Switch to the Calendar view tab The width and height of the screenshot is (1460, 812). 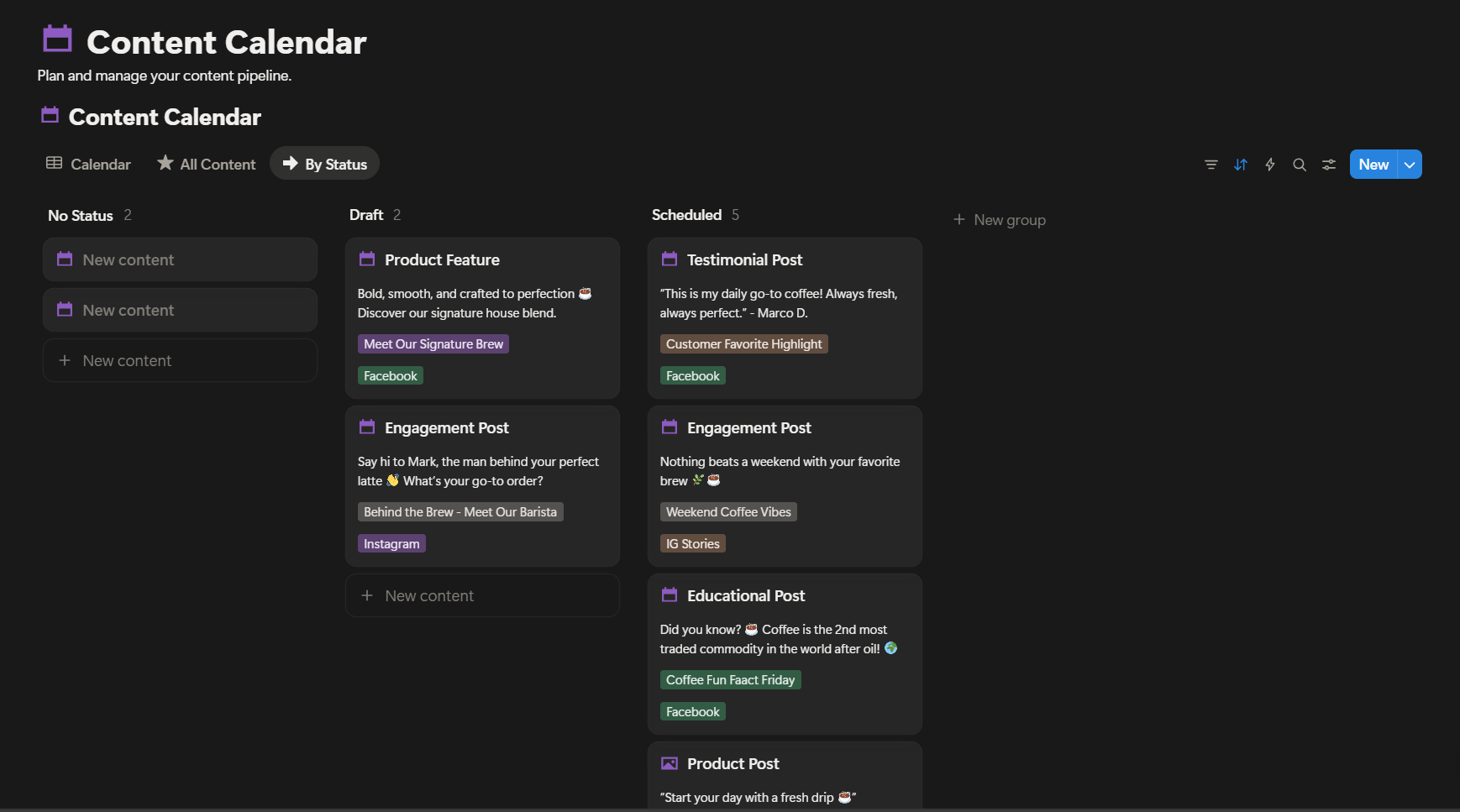(x=87, y=164)
